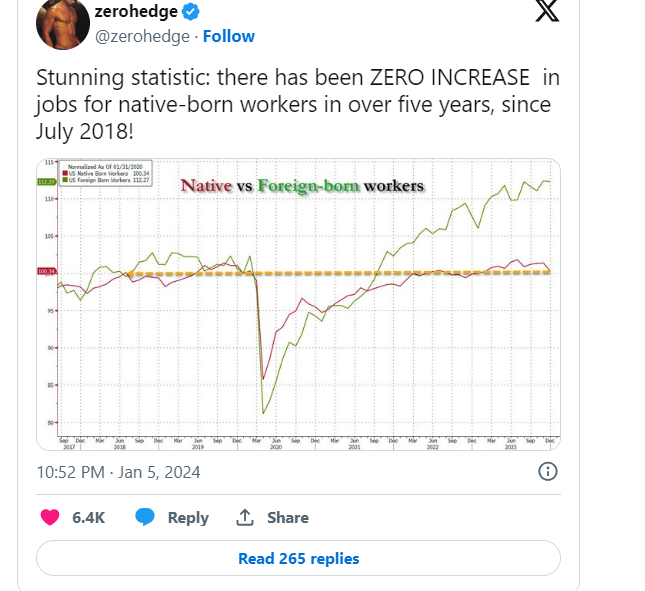Click the tweet text about ZERO INCREASE

tap(298, 104)
